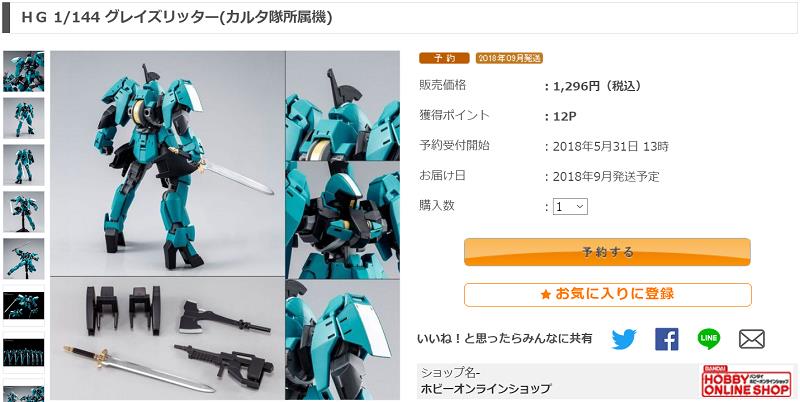Select the first thumbnail of the mecha
This screenshot has height=402, width=800.
(23, 71)
